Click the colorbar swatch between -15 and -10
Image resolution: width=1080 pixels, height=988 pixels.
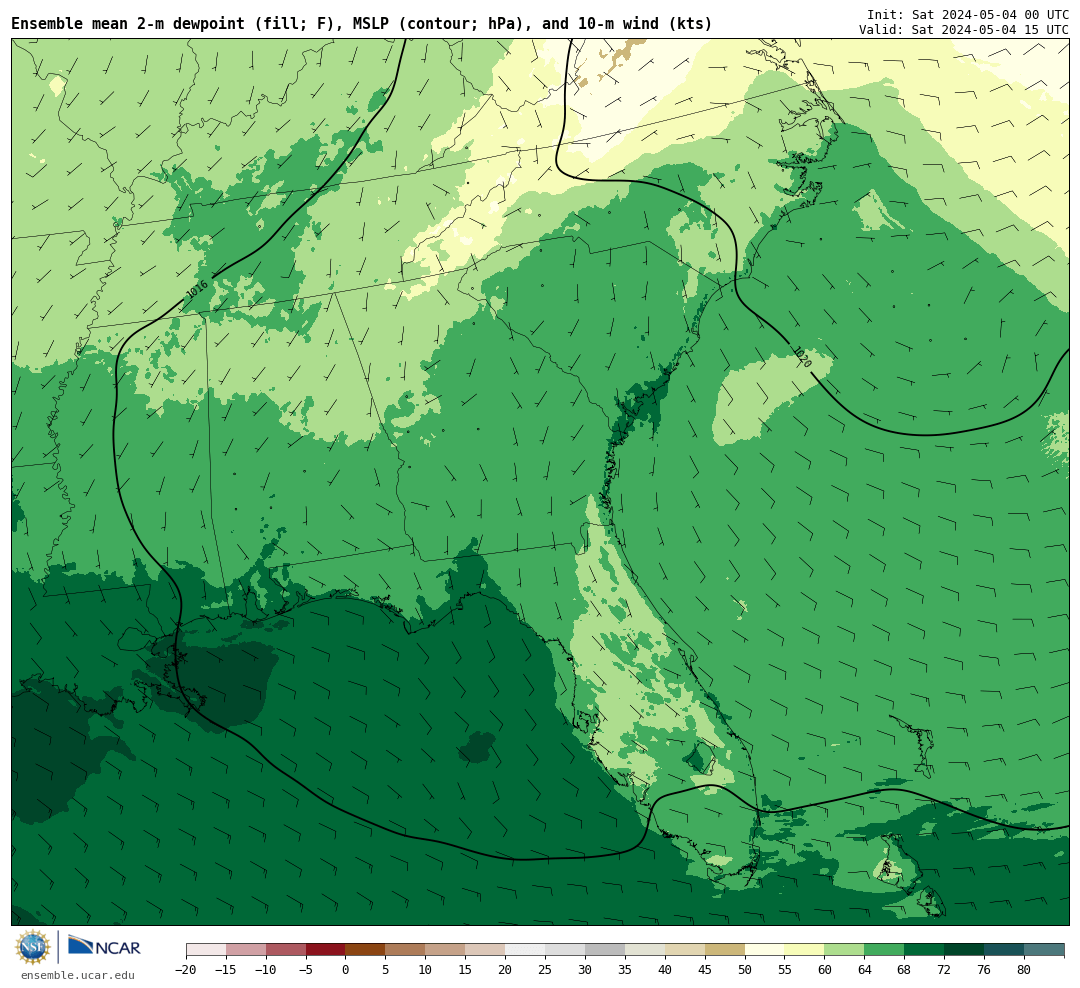pyautogui.click(x=246, y=950)
